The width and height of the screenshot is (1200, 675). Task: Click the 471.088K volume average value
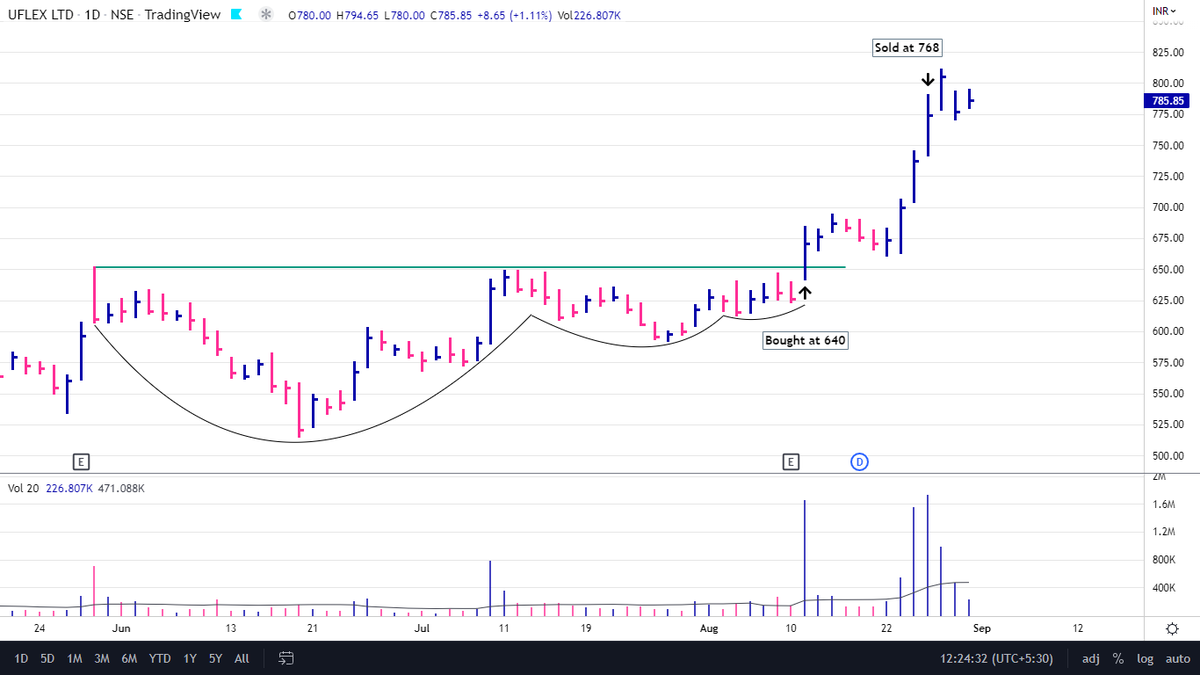121,489
